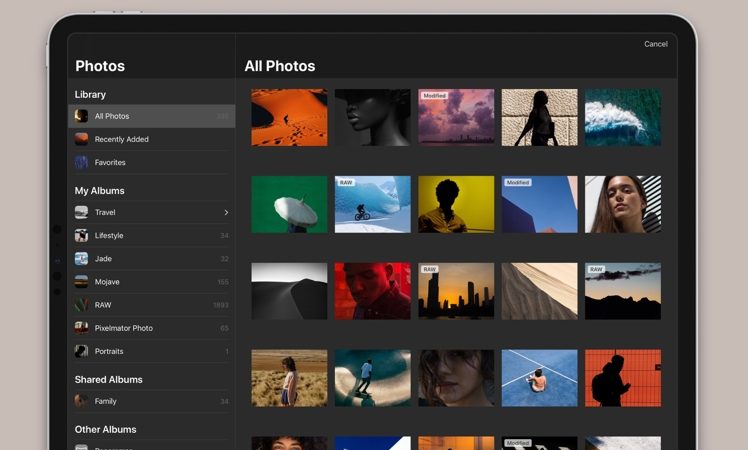This screenshot has width=748, height=450.
Task: Select the red-lit man portrait photo
Action: pyautogui.click(x=372, y=291)
